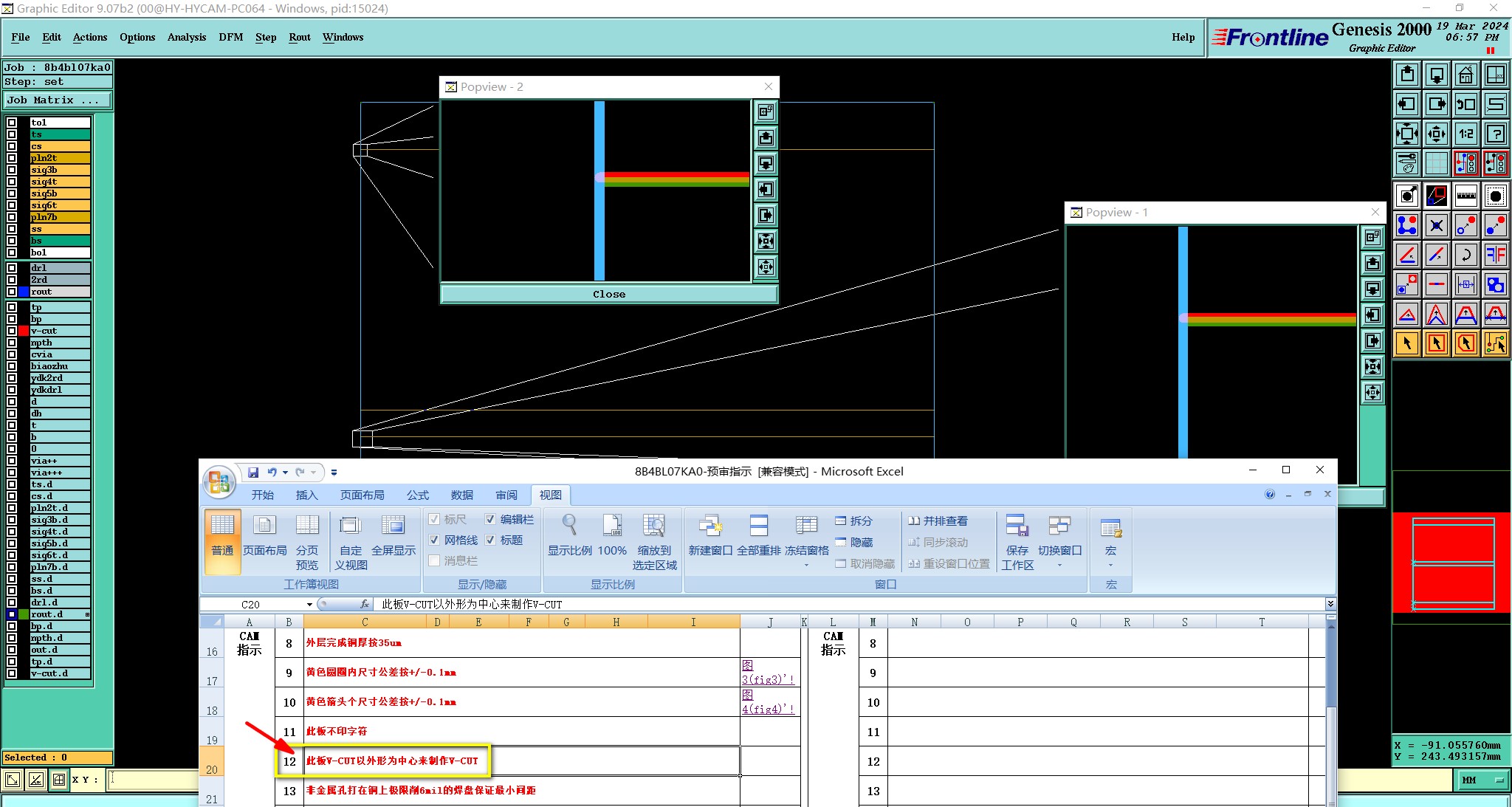
Task: Click the mirror feature tool icon
Action: (x=1495, y=255)
